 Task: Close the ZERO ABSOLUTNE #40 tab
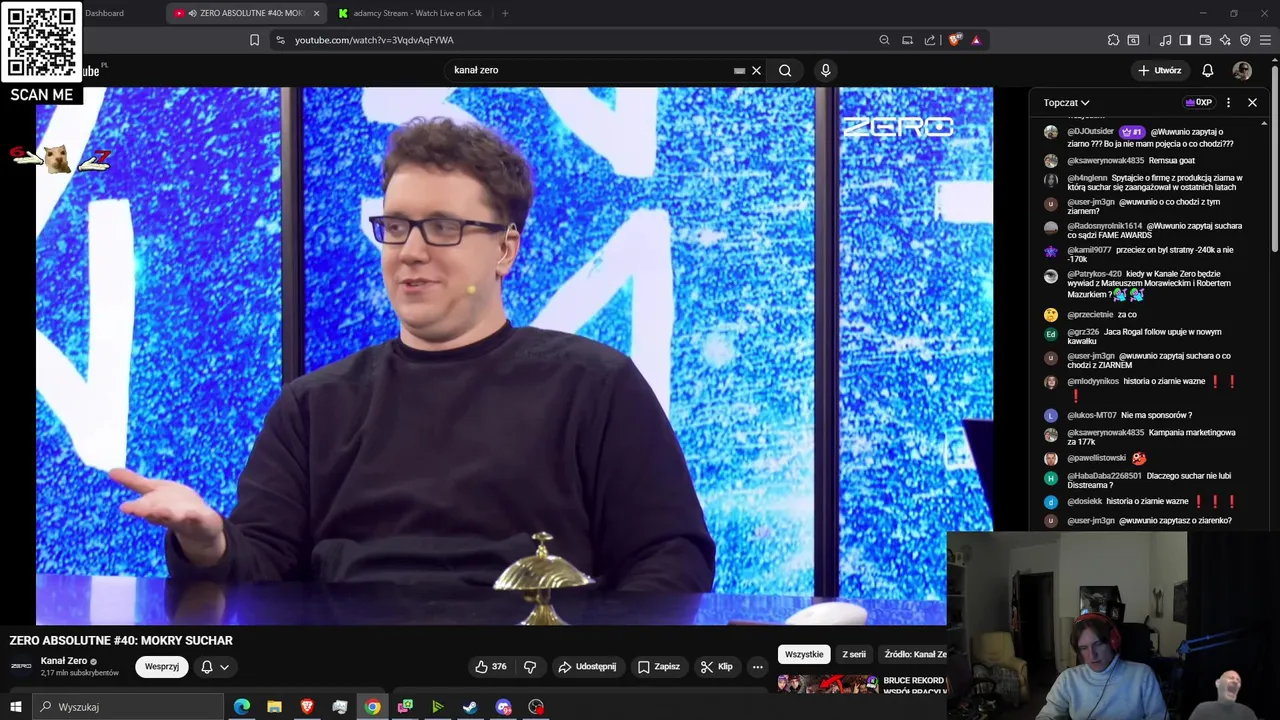316,13
